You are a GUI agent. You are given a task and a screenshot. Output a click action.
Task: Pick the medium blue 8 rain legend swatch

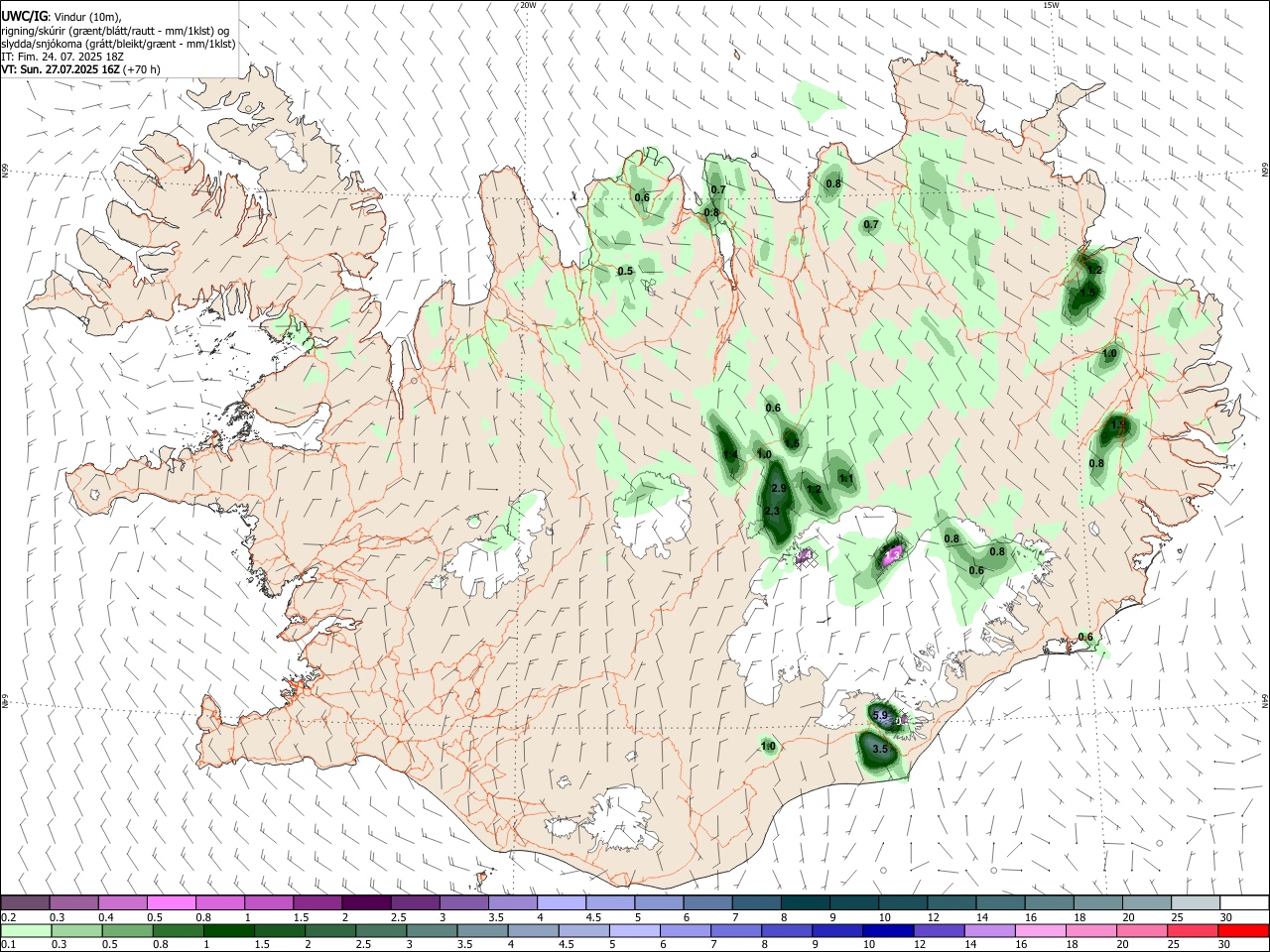(786, 930)
